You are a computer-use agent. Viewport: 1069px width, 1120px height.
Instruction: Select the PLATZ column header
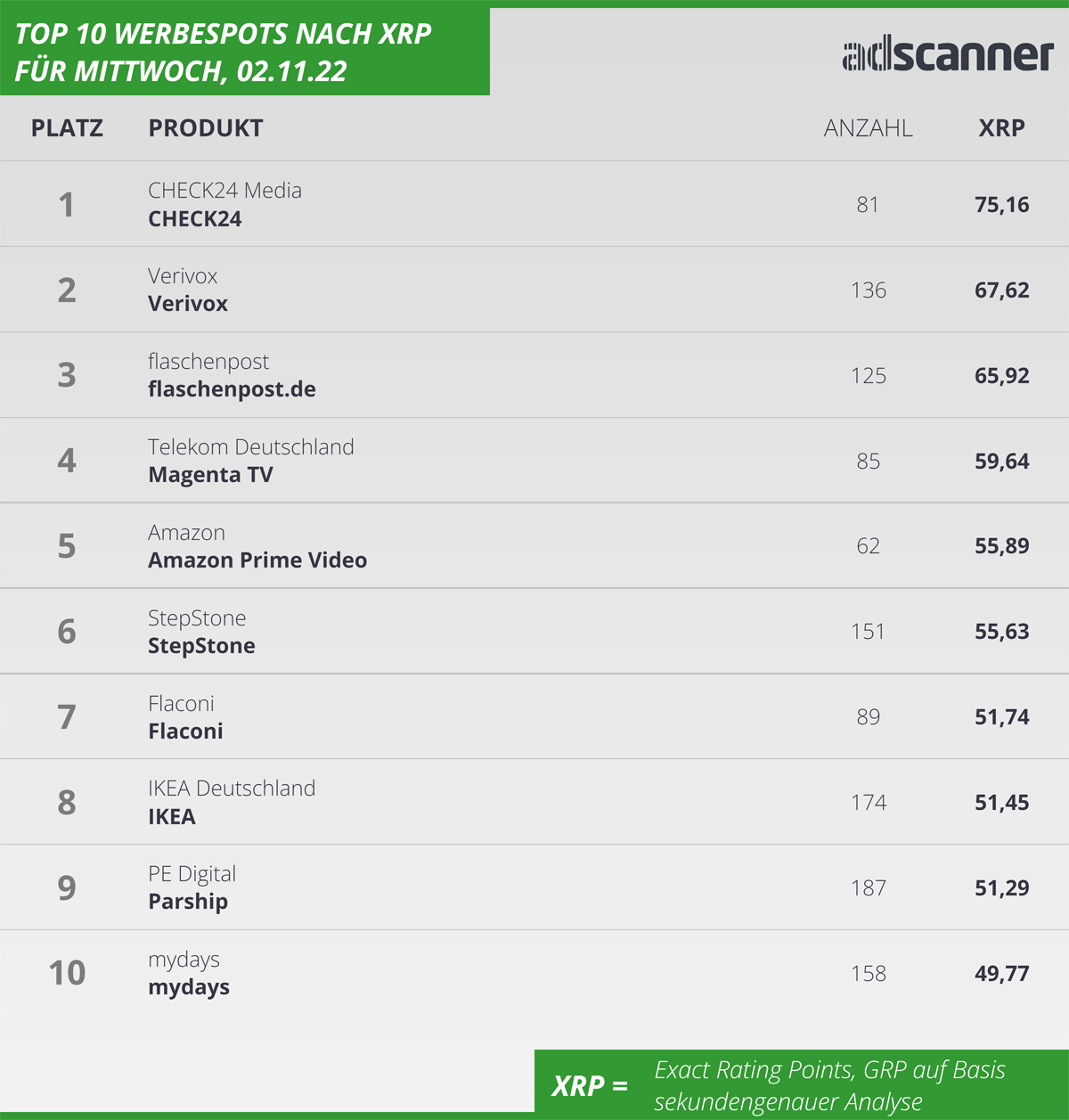click(67, 128)
